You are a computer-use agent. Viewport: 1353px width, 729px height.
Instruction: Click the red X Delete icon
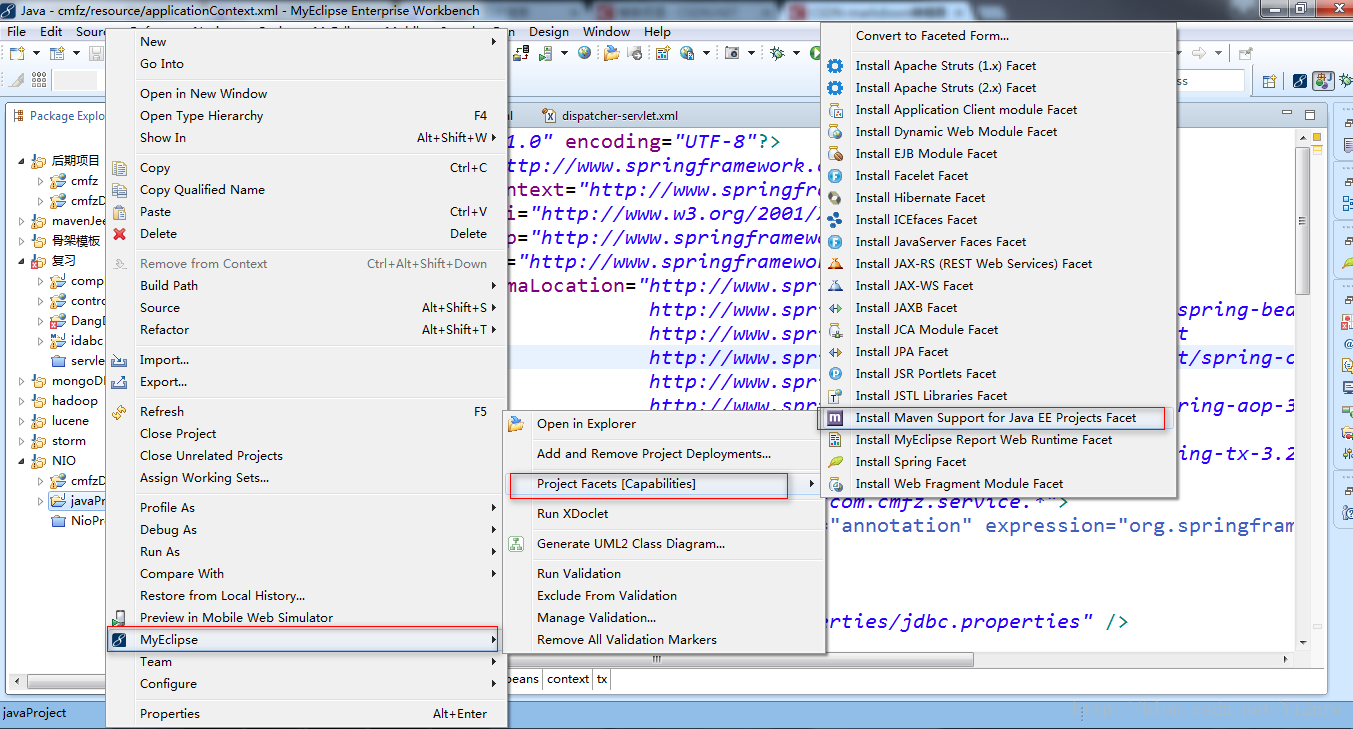[x=120, y=234]
